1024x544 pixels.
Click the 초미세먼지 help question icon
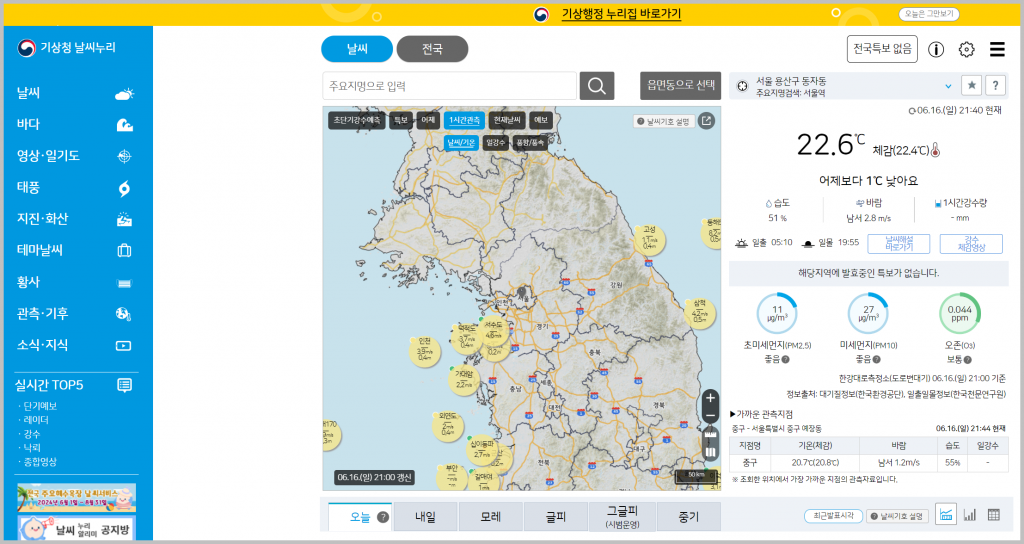[786, 359]
